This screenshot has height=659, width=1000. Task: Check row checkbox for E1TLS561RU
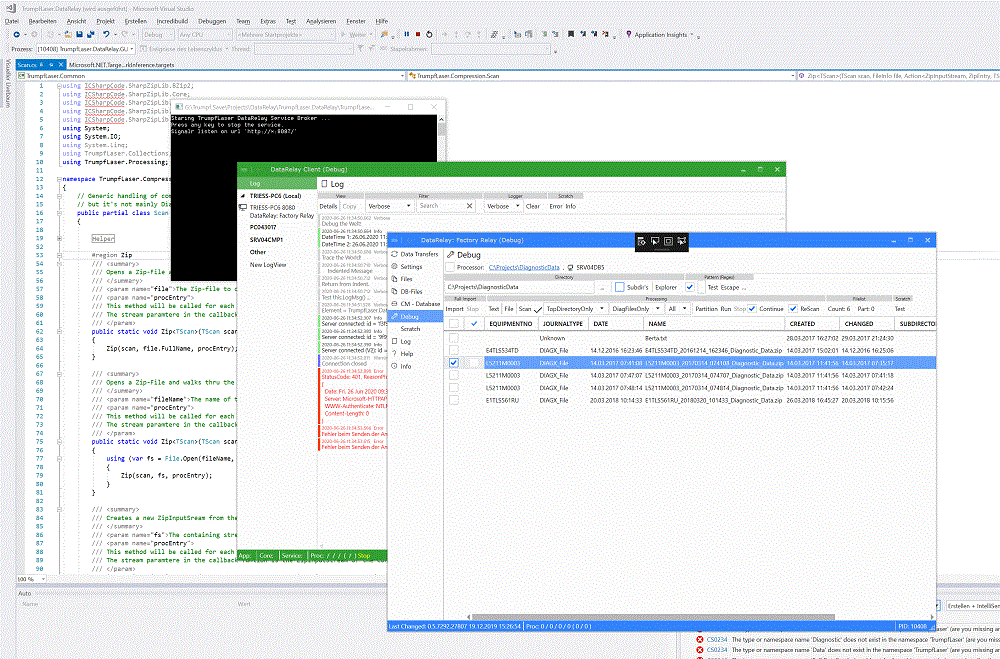click(x=453, y=400)
